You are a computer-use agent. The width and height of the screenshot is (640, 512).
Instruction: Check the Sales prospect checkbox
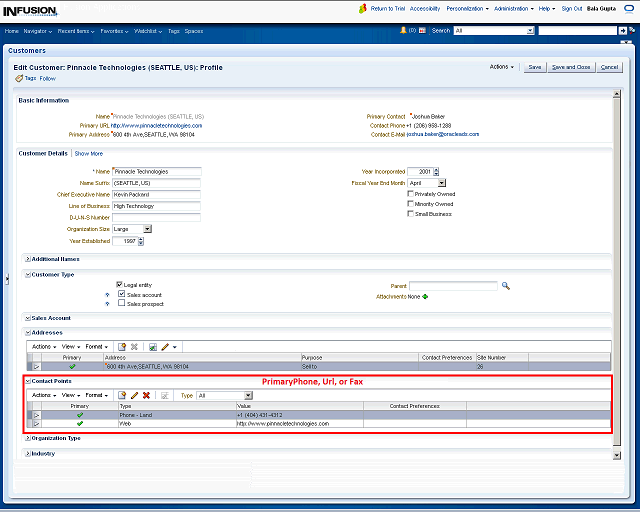pyautogui.click(x=121, y=304)
